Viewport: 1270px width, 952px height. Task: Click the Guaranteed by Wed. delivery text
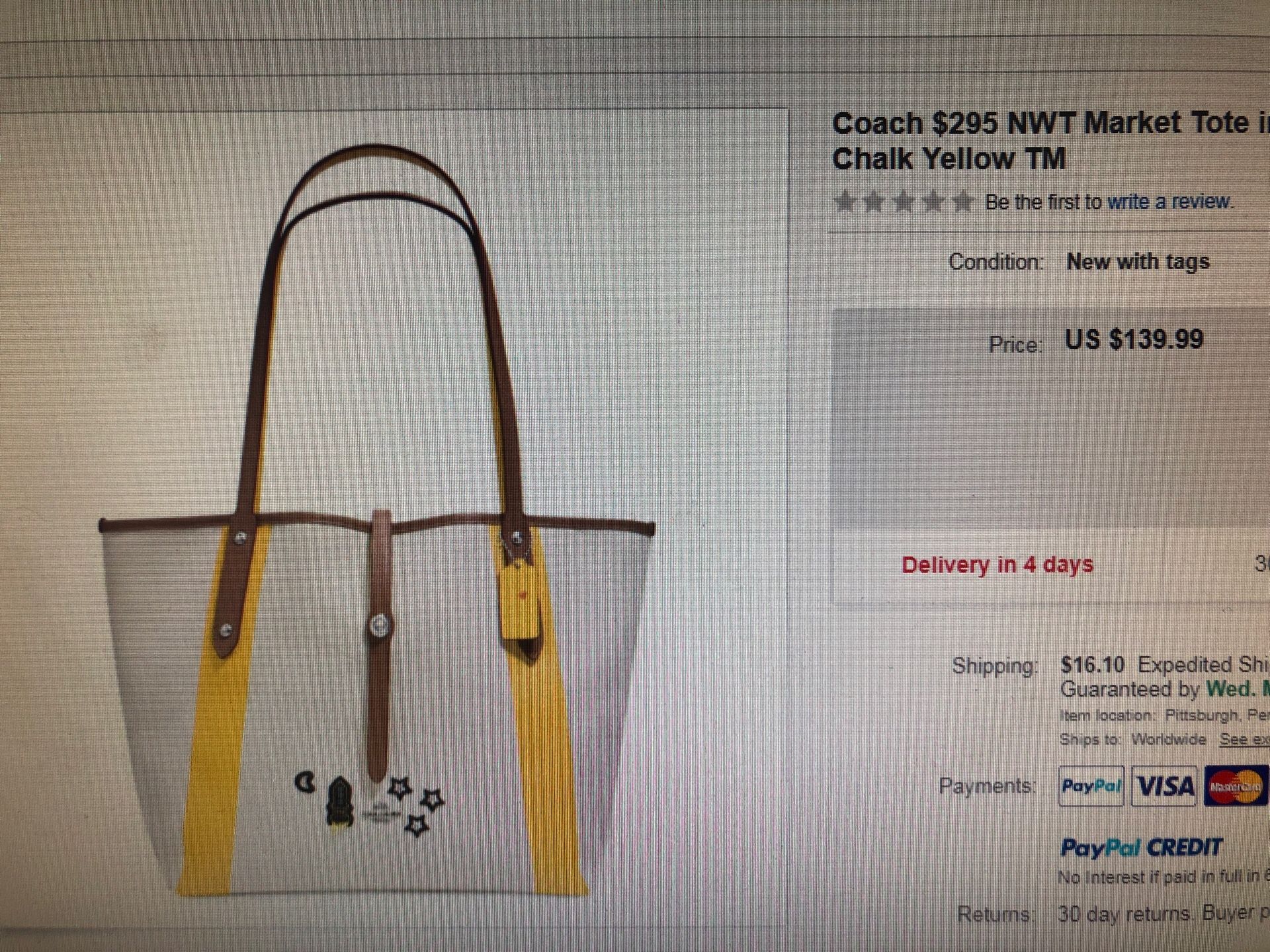click(1164, 690)
